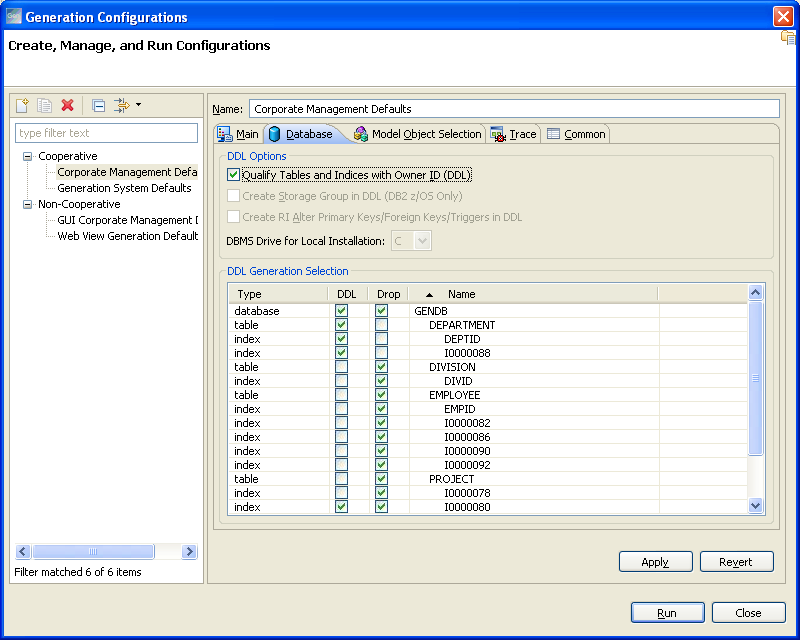Create a new configuration with the New icon
The width and height of the screenshot is (800, 640).
[22, 105]
